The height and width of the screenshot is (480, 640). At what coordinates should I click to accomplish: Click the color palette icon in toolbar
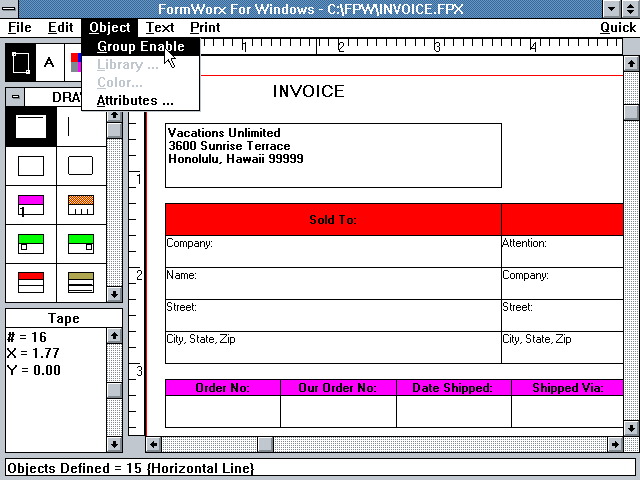[x=76, y=62]
